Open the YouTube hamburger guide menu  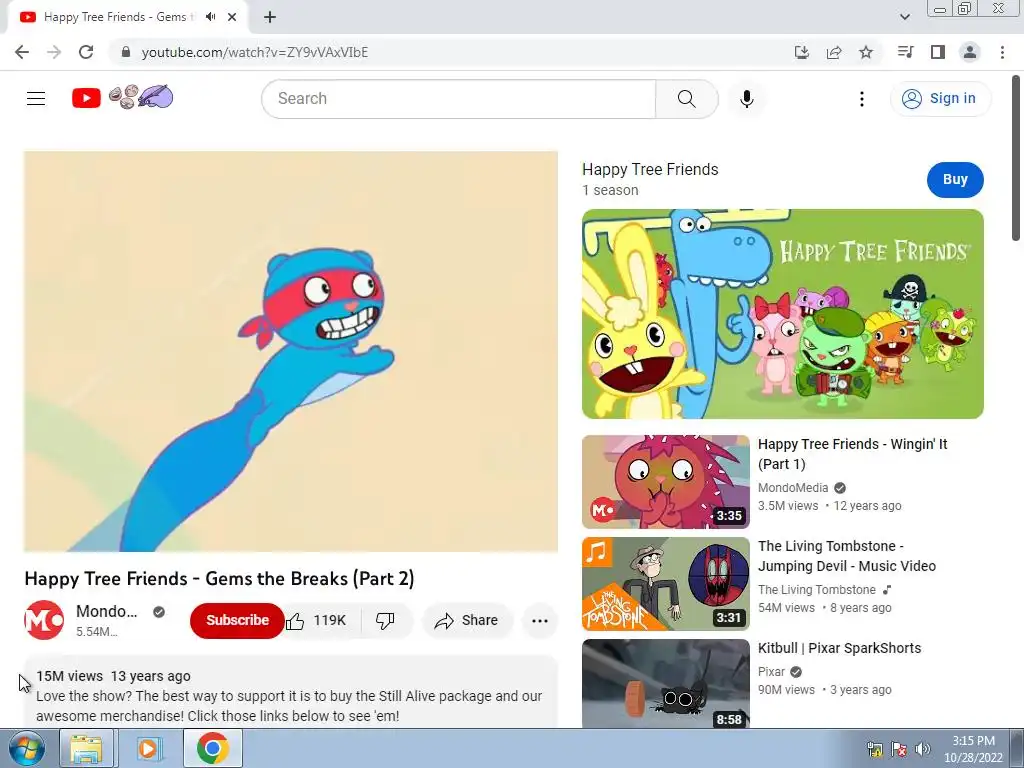pos(36,99)
